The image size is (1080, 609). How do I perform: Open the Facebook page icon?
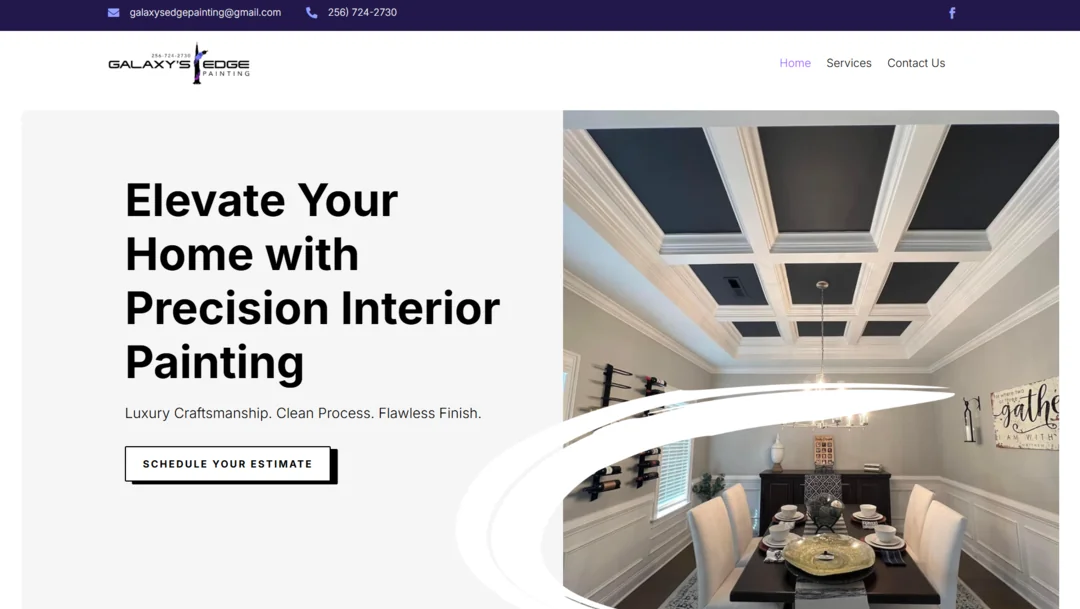952,12
